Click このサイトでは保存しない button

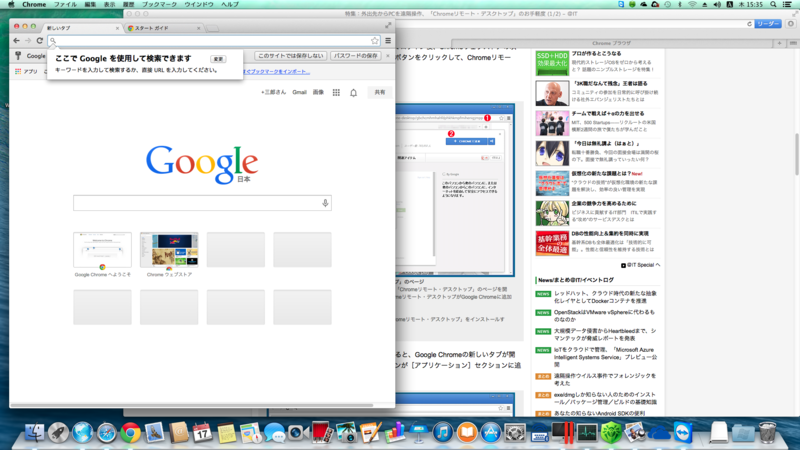point(290,56)
